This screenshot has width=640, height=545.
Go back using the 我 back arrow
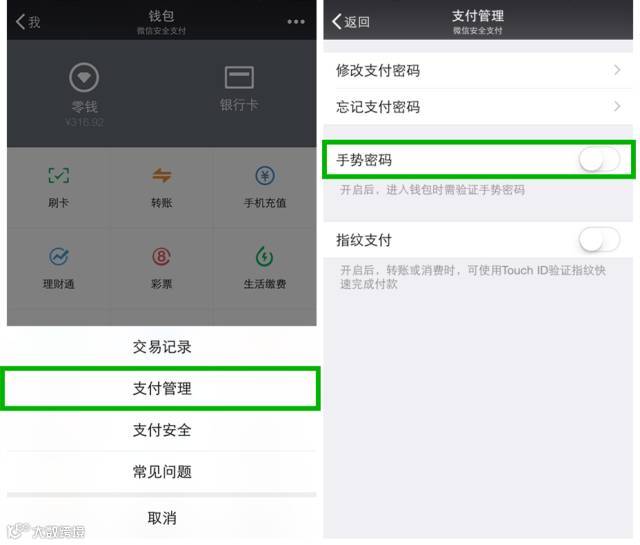click(28, 22)
